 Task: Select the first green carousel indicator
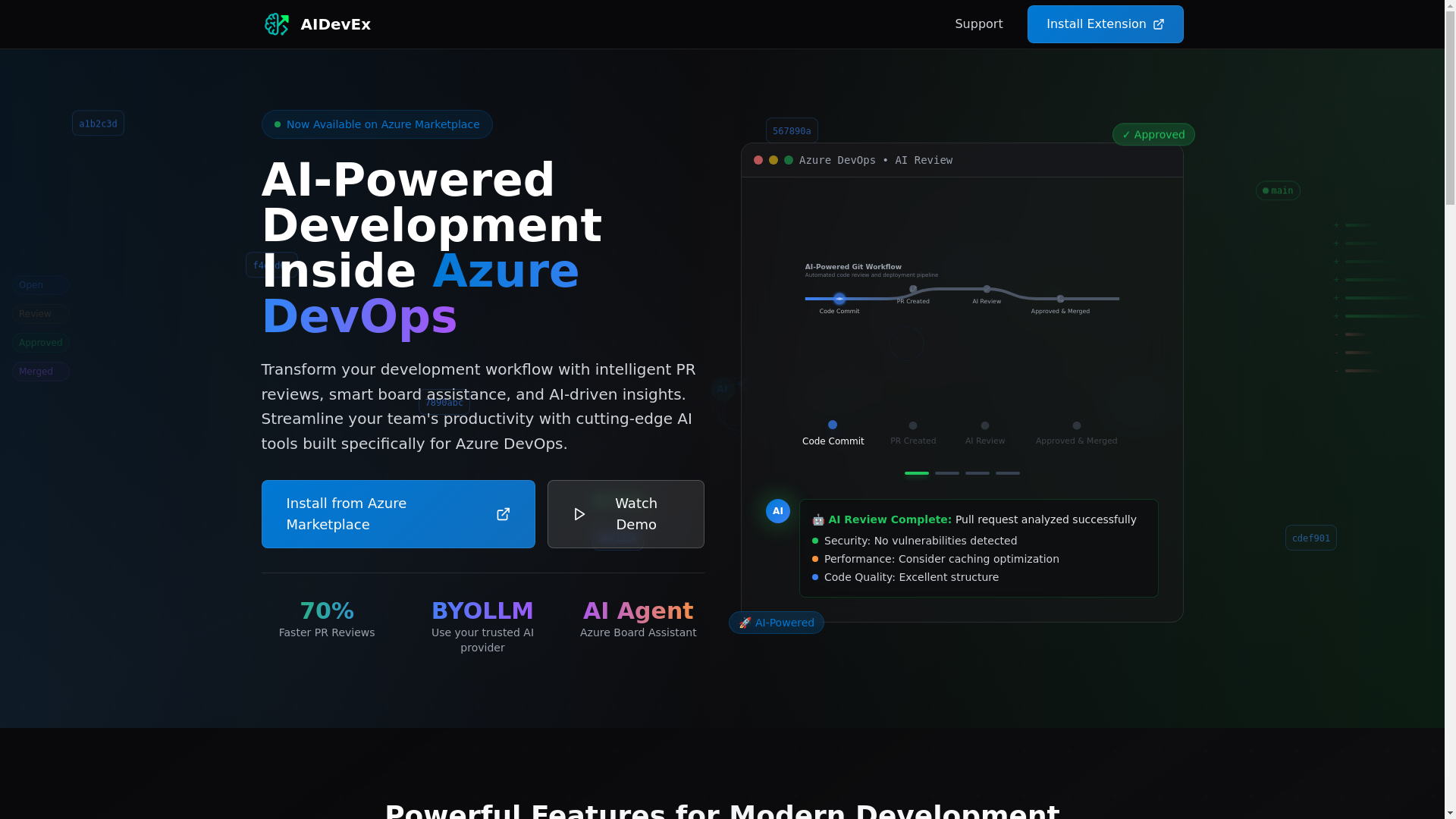pyautogui.click(x=916, y=473)
